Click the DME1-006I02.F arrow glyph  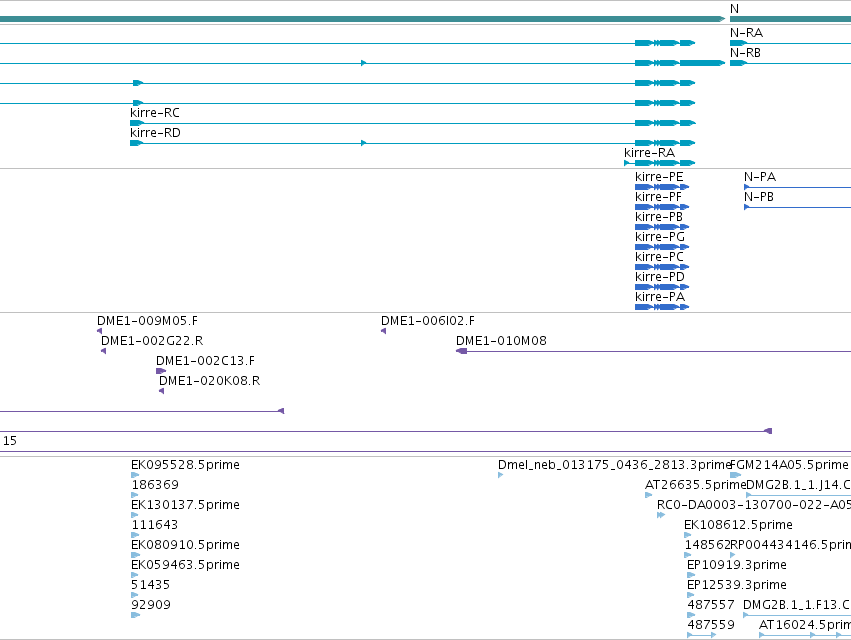click(384, 331)
